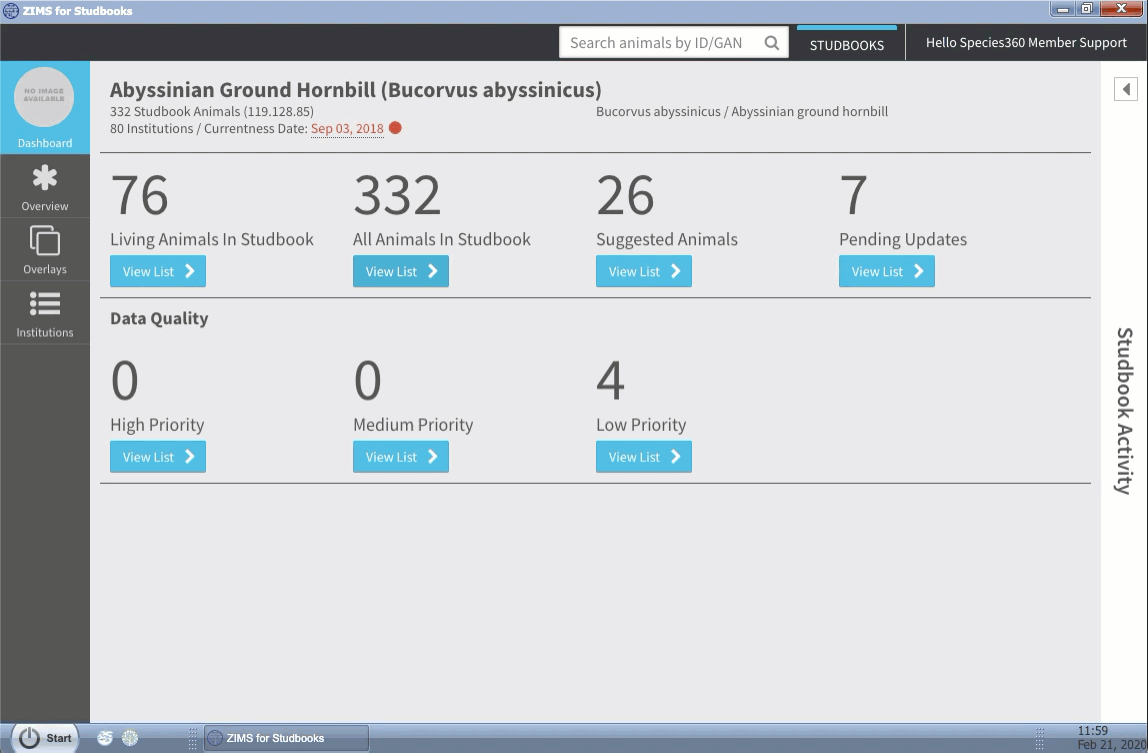The height and width of the screenshot is (753, 1148).
Task: View list of Pending Updates
Action: 887,271
